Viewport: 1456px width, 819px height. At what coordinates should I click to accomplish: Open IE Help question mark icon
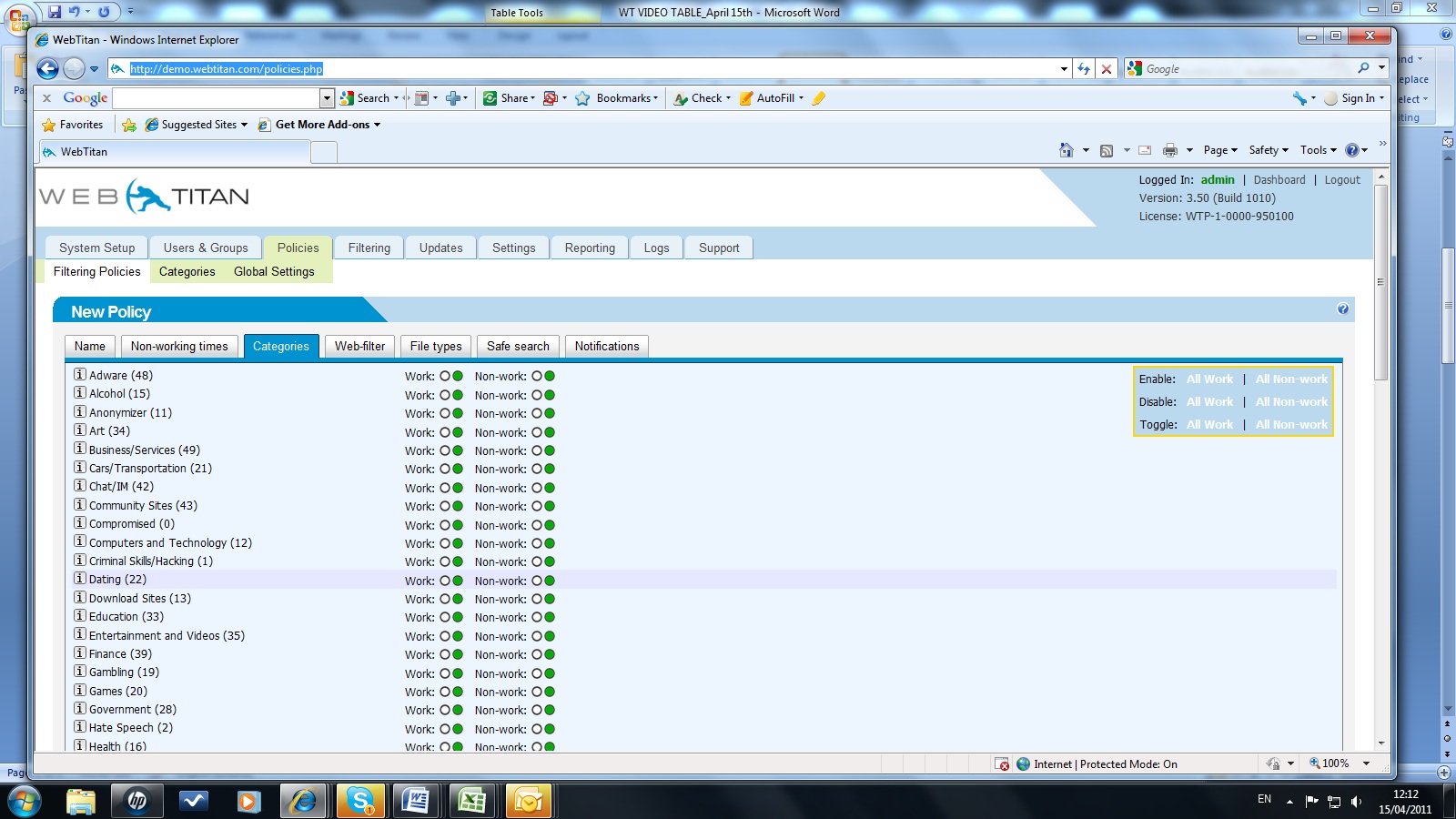pyautogui.click(x=1352, y=150)
